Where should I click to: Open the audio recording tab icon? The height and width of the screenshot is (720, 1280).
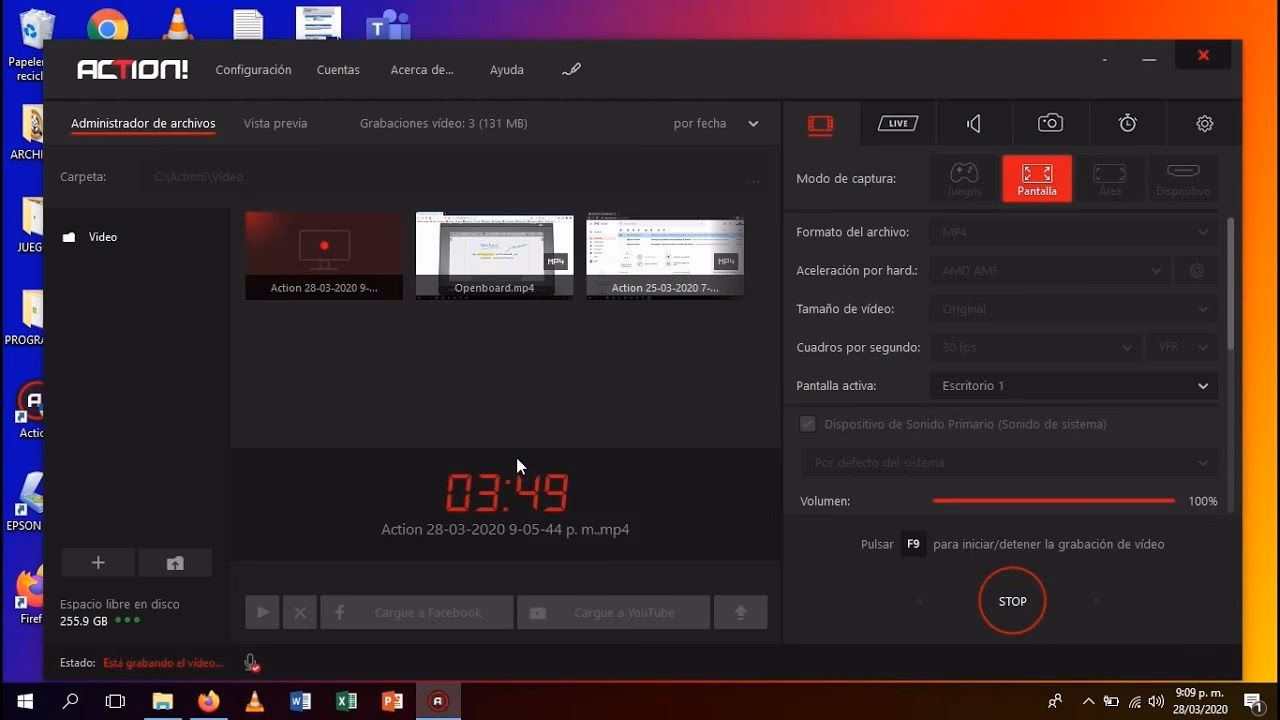973,124
